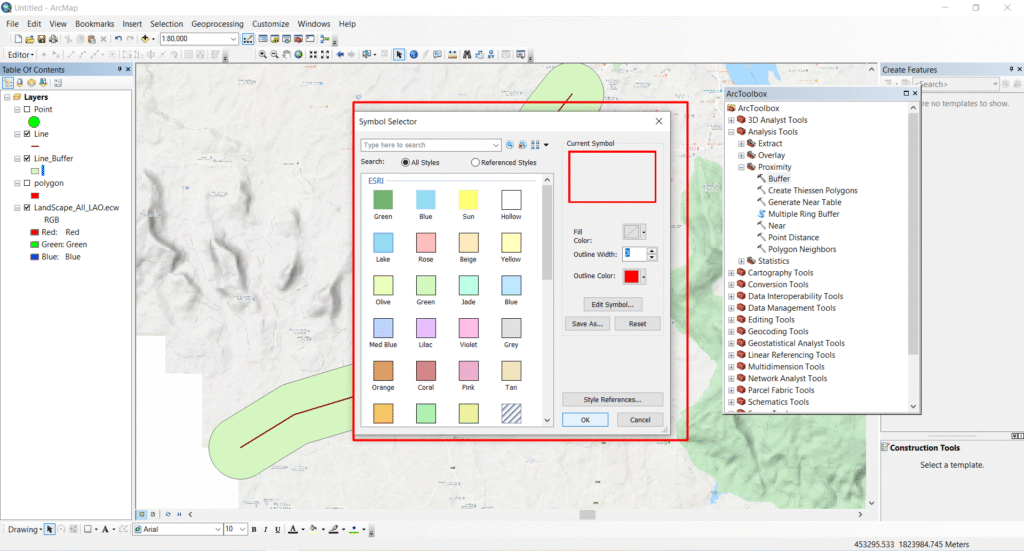Enable the Point layer checkbox

27,110
